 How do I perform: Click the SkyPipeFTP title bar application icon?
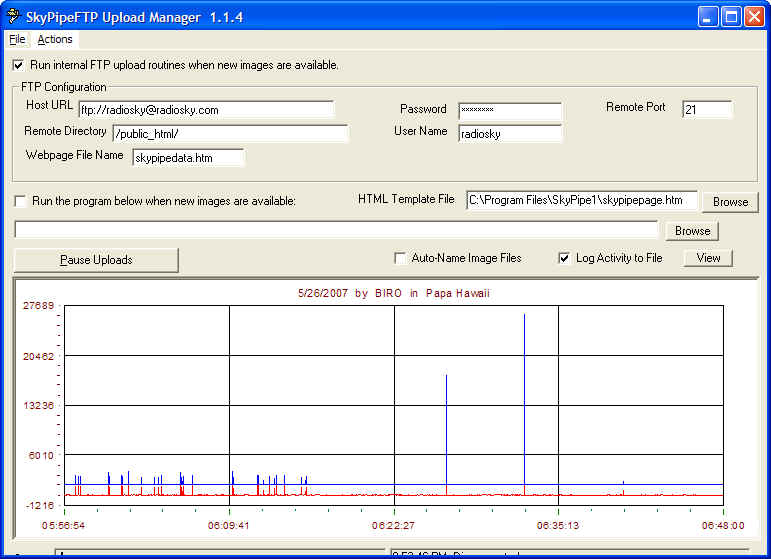14,16
